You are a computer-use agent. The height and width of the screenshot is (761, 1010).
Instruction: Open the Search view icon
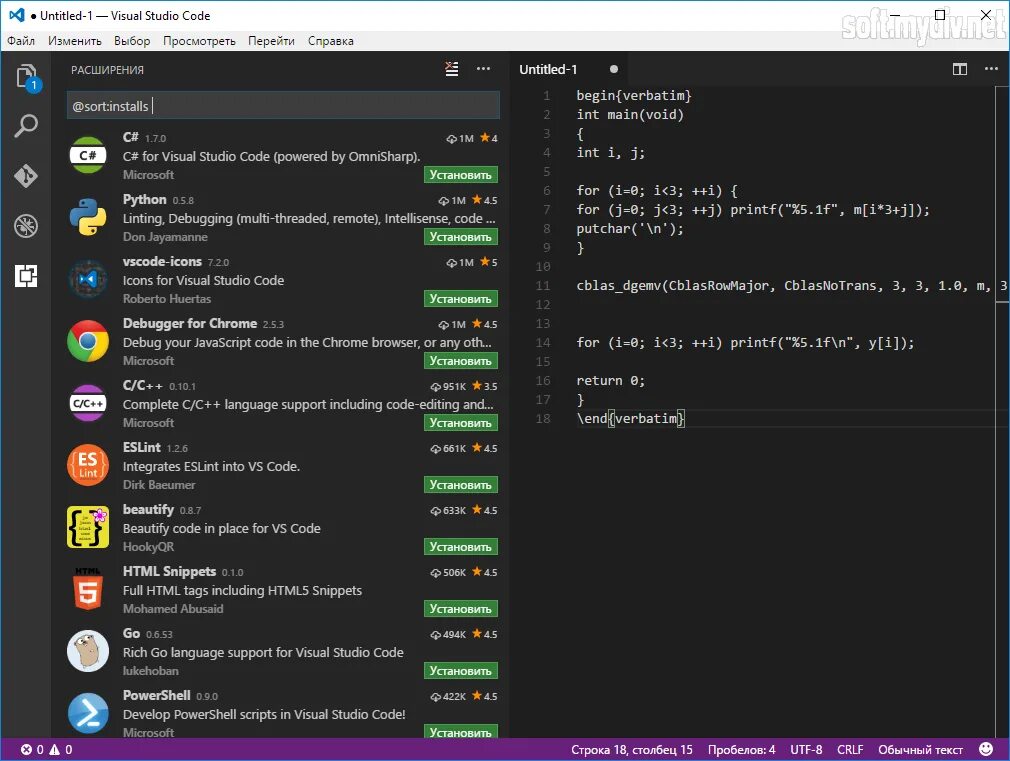[x=26, y=125]
